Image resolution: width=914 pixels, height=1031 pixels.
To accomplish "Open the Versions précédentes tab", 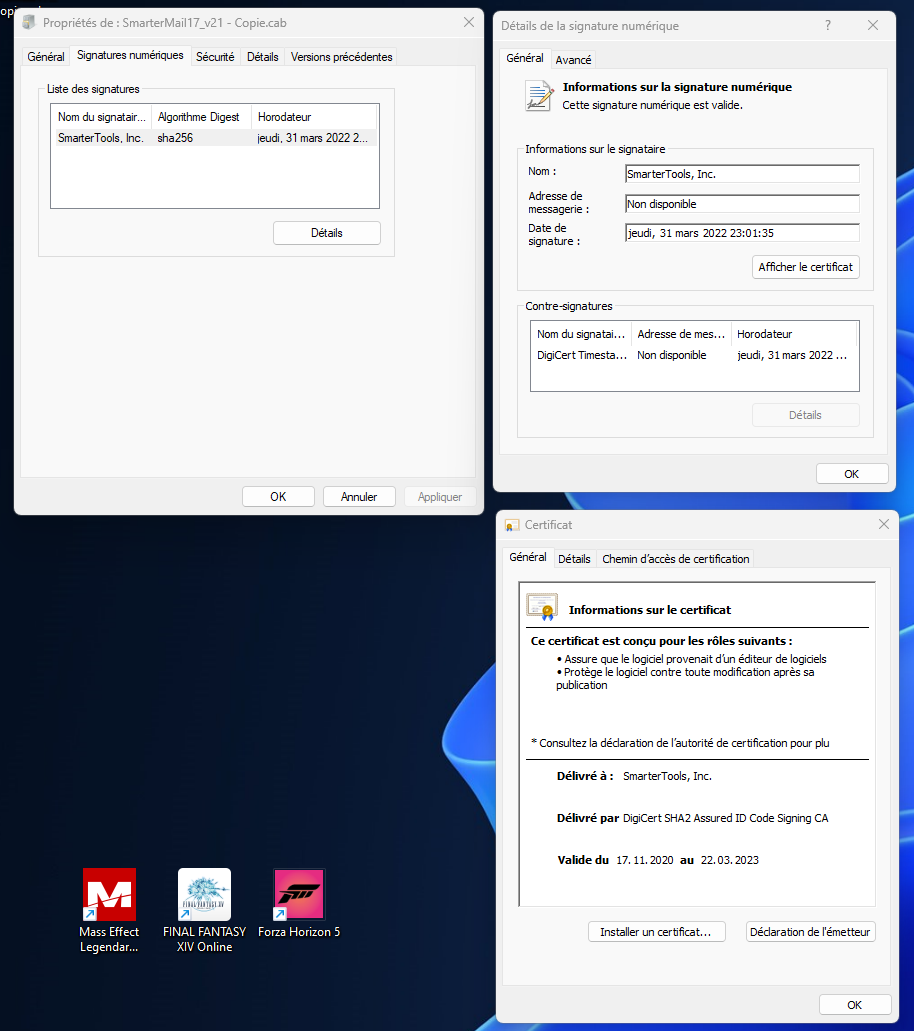I will (341, 57).
